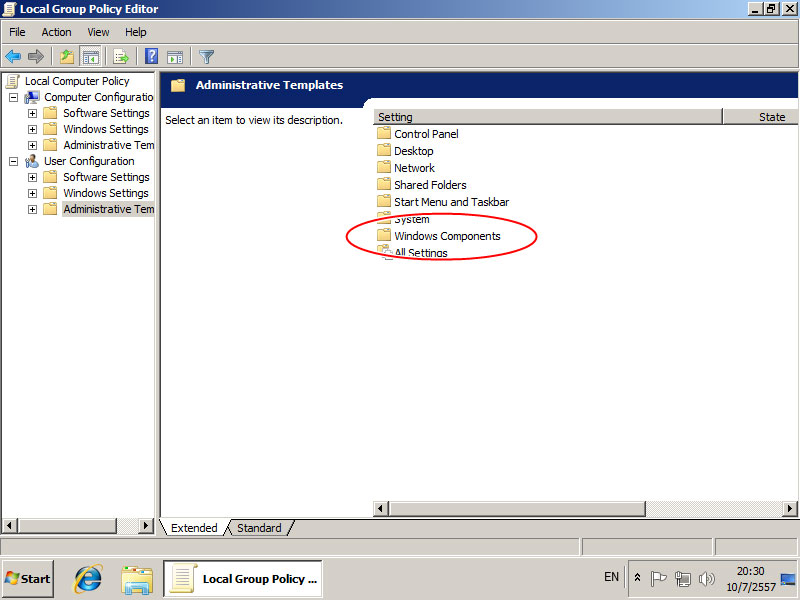Select the Computer Configuration label

tap(98, 97)
